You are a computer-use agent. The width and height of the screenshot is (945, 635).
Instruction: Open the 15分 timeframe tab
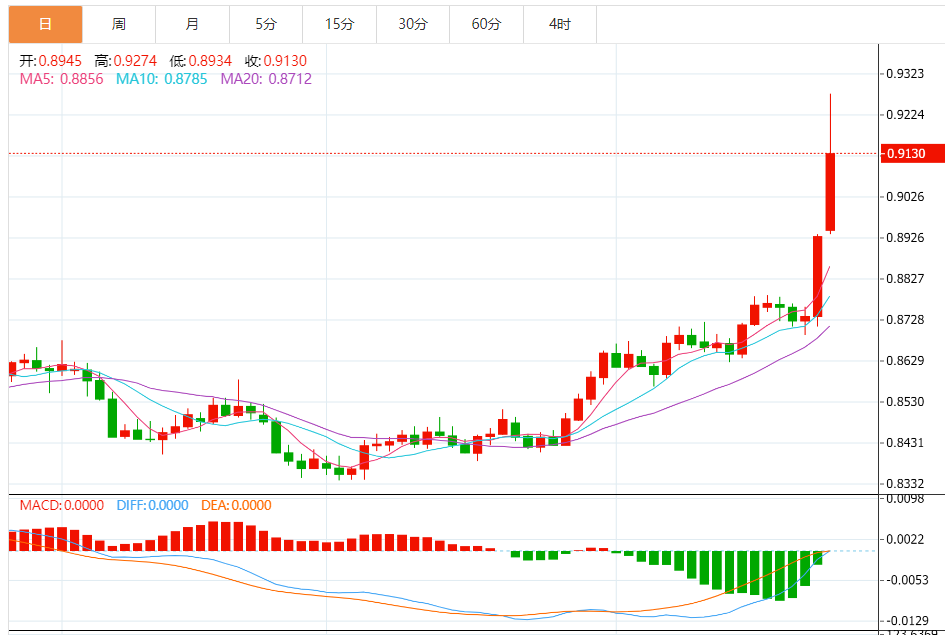(x=339, y=24)
